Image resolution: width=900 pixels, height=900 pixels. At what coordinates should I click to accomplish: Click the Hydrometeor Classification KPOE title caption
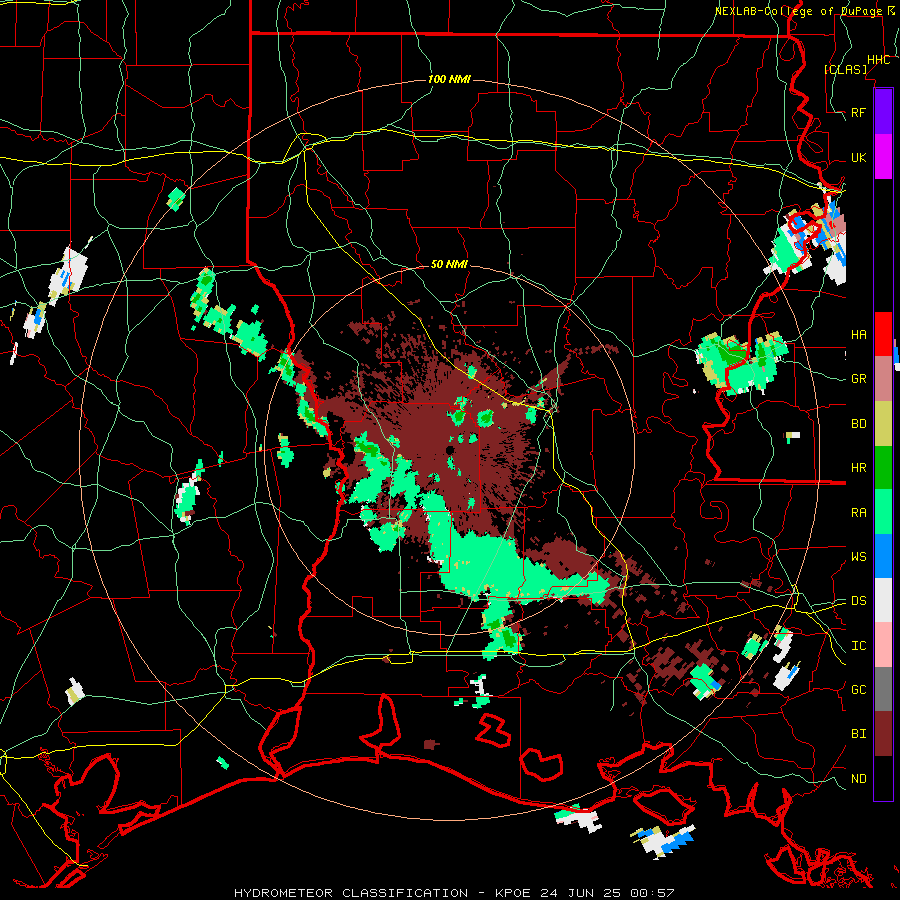453,893
